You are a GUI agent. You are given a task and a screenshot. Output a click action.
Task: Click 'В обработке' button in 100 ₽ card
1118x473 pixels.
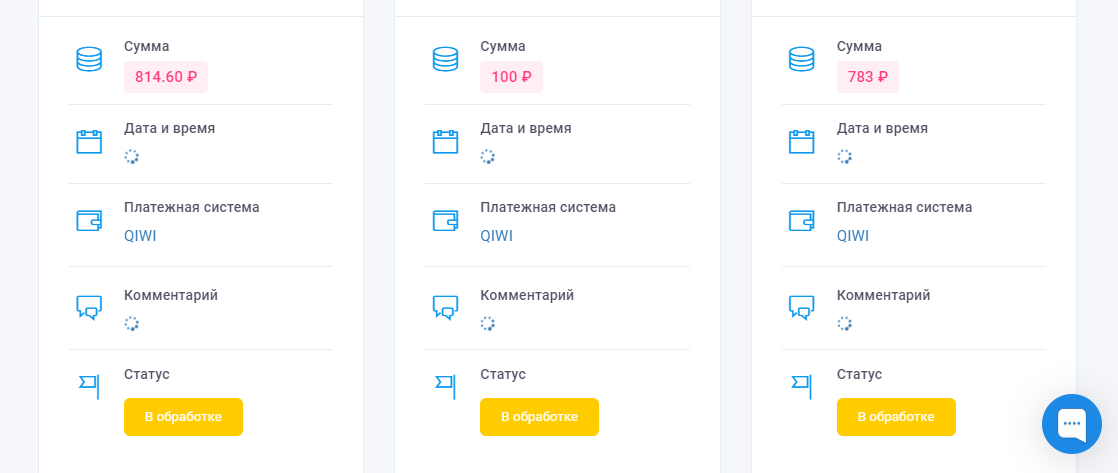coord(539,417)
